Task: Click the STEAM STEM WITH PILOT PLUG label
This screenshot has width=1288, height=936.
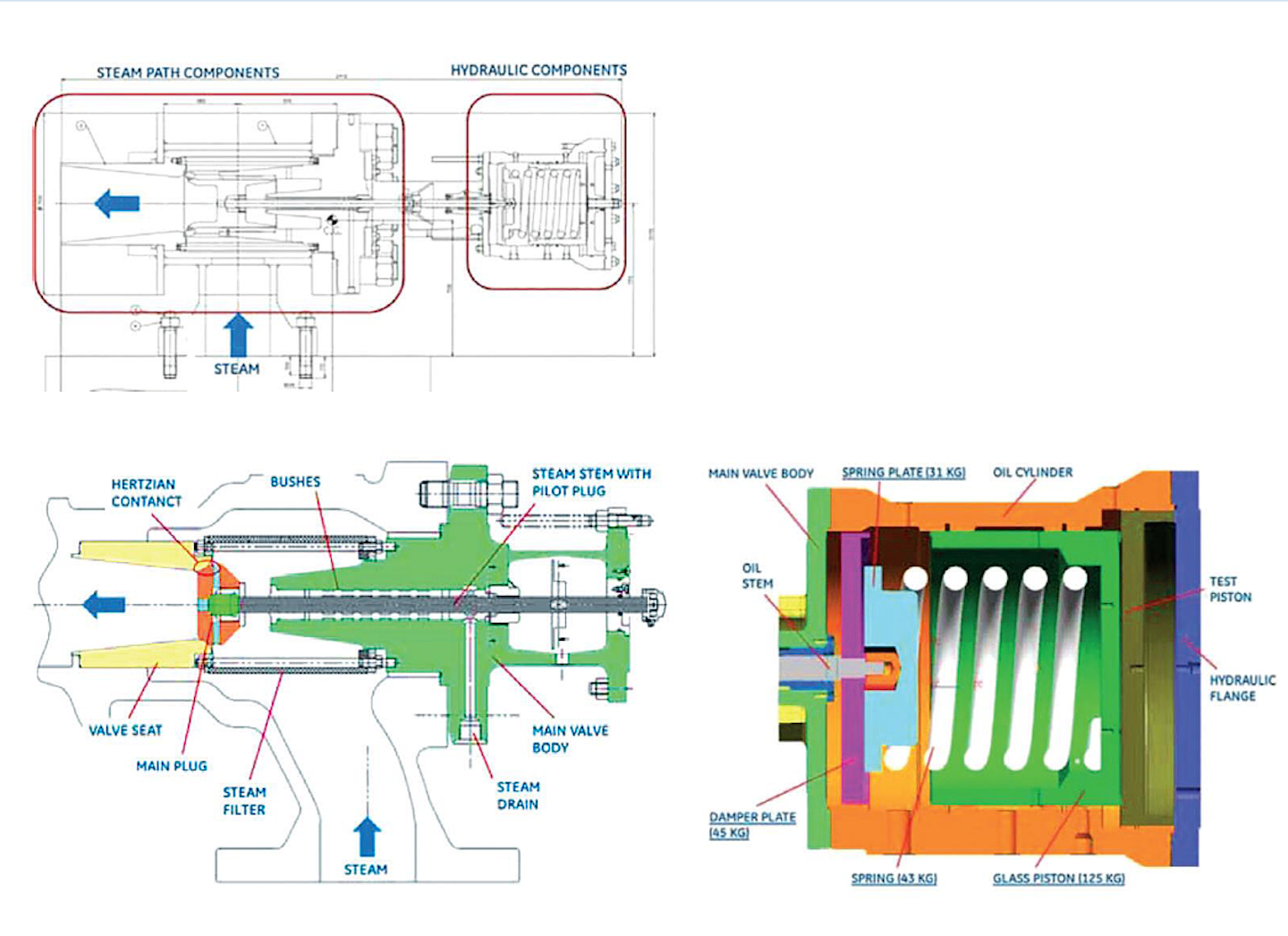Action: coord(591,482)
